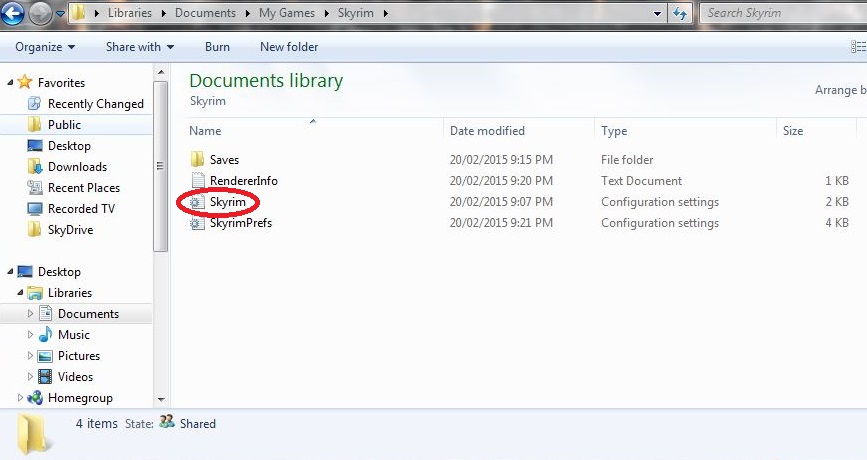867x460 pixels.
Task: Open the address bar history dropdown
Action: click(657, 13)
